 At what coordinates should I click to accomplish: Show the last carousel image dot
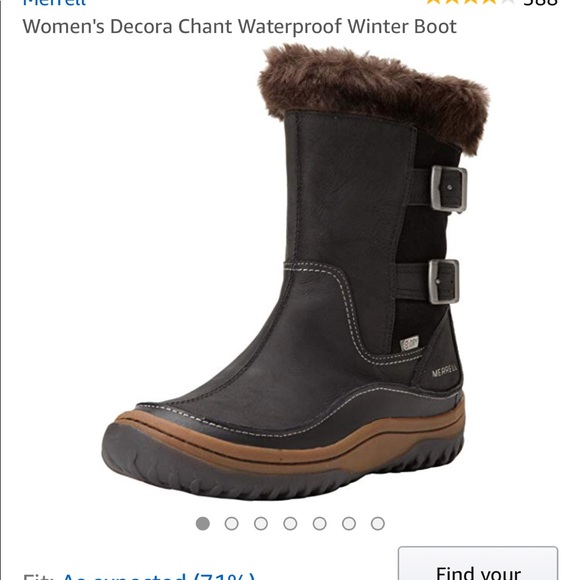(378, 523)
